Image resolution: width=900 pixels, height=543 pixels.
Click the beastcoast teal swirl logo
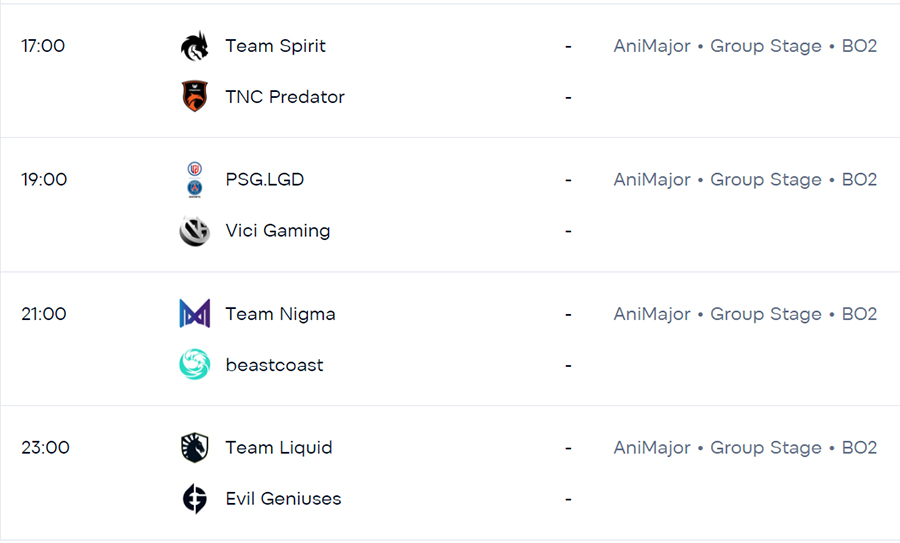tap(195, 364)
